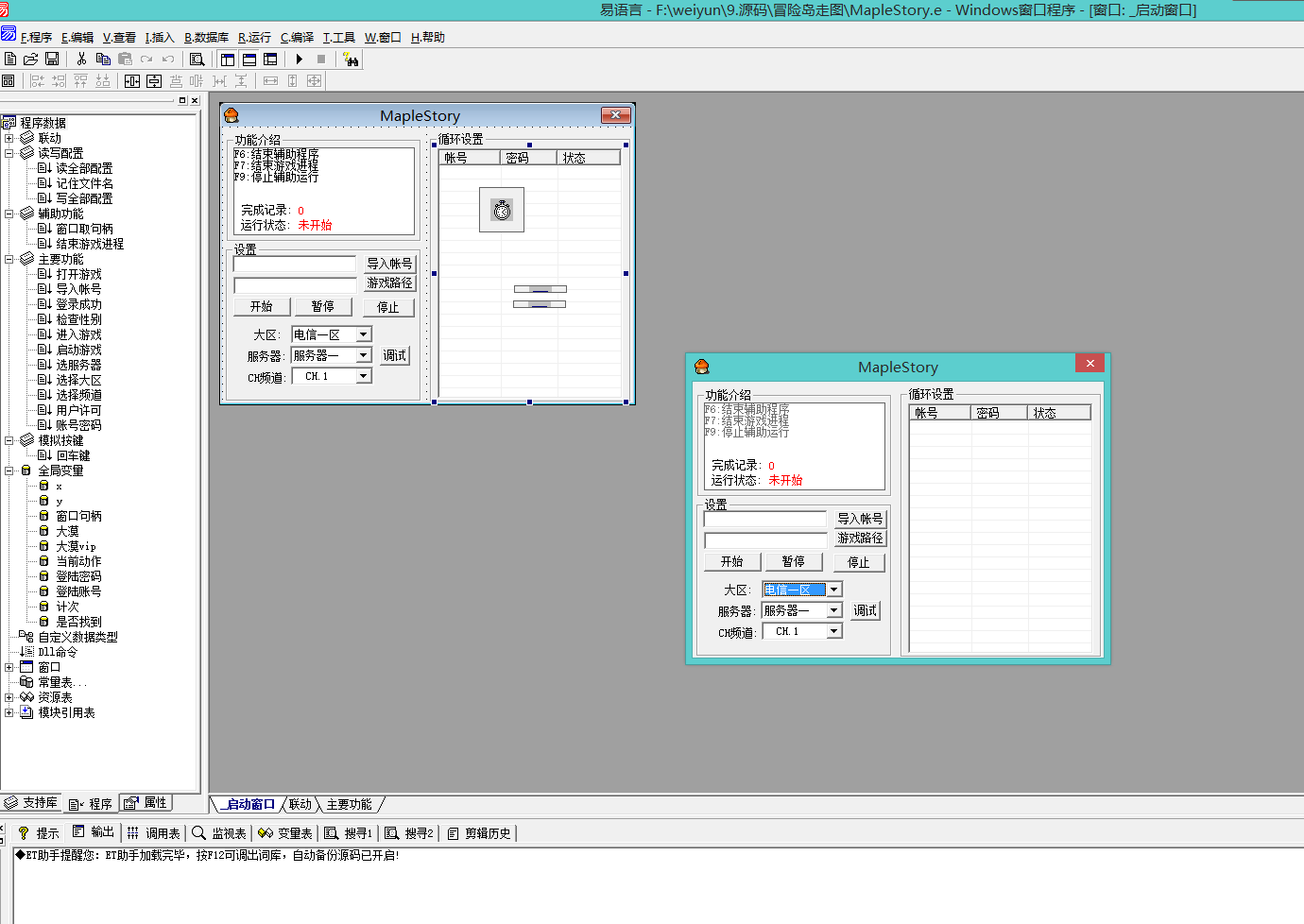This screenshot has width=1304, height=924.
Task: Open the 大区 dropdown in running MapleStory window
Action: tap(833, 590)
